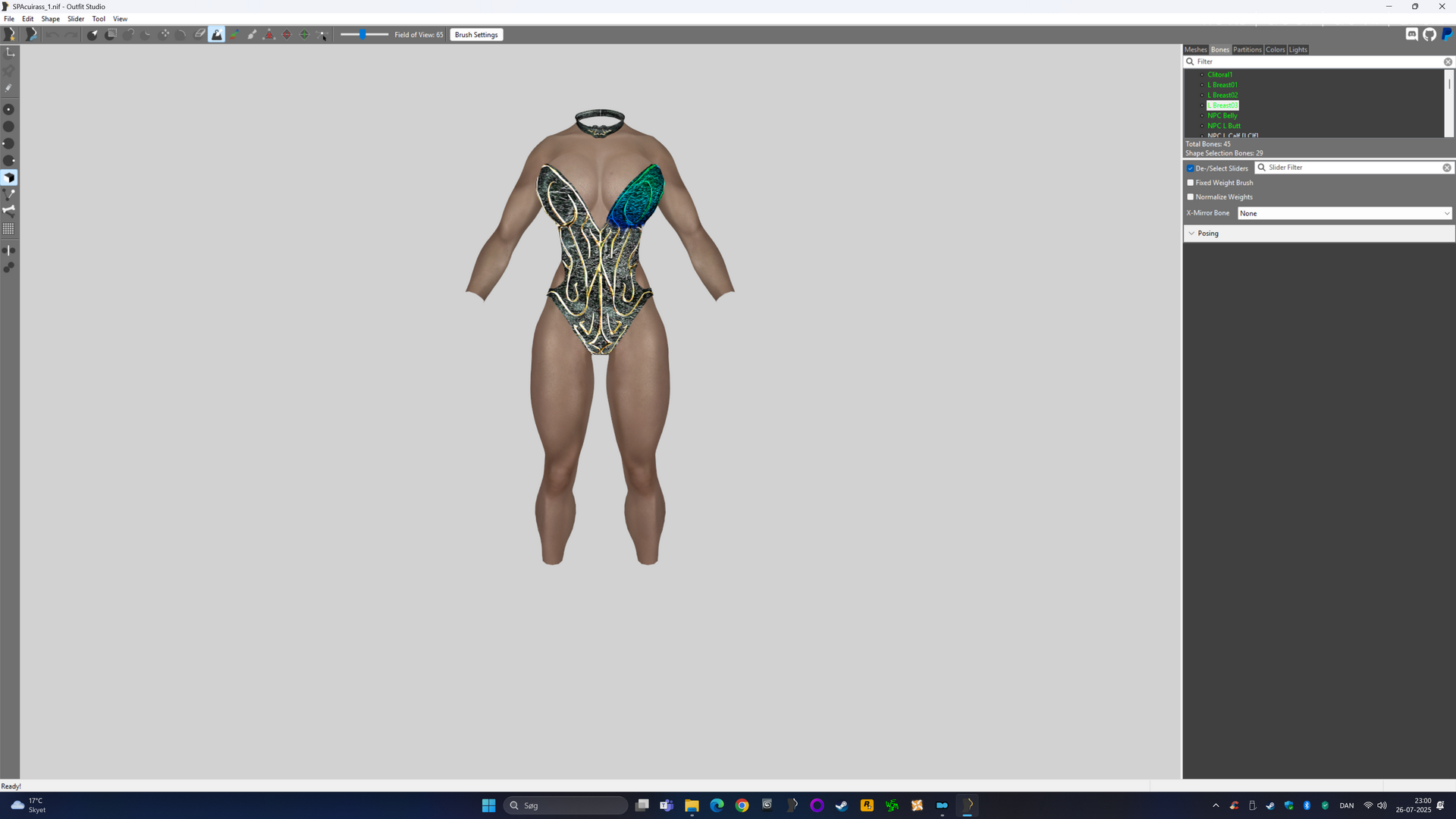Select the Move Vertex tool with cursor
This screenshot has width=1456, height=819.
coord(322,35)
